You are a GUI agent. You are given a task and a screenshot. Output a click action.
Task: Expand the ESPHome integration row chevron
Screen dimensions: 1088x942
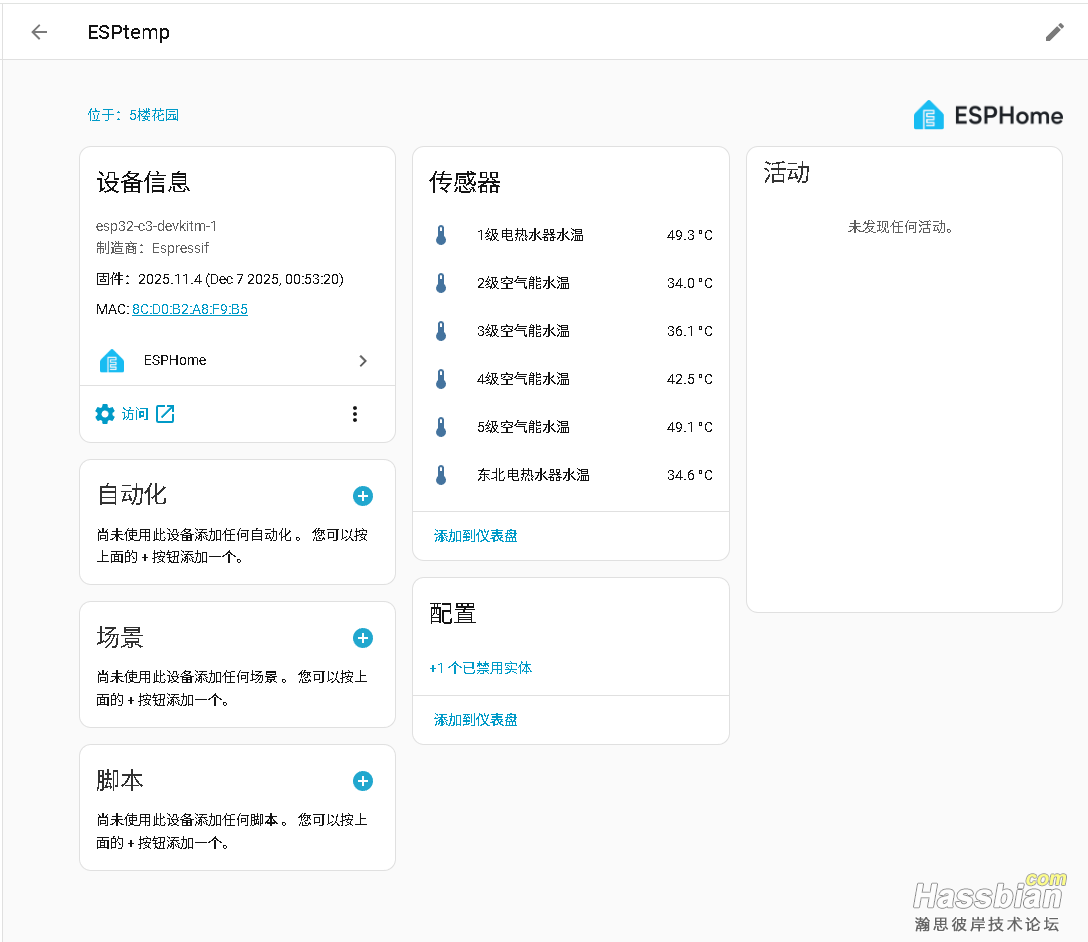[x=363, y=360]
